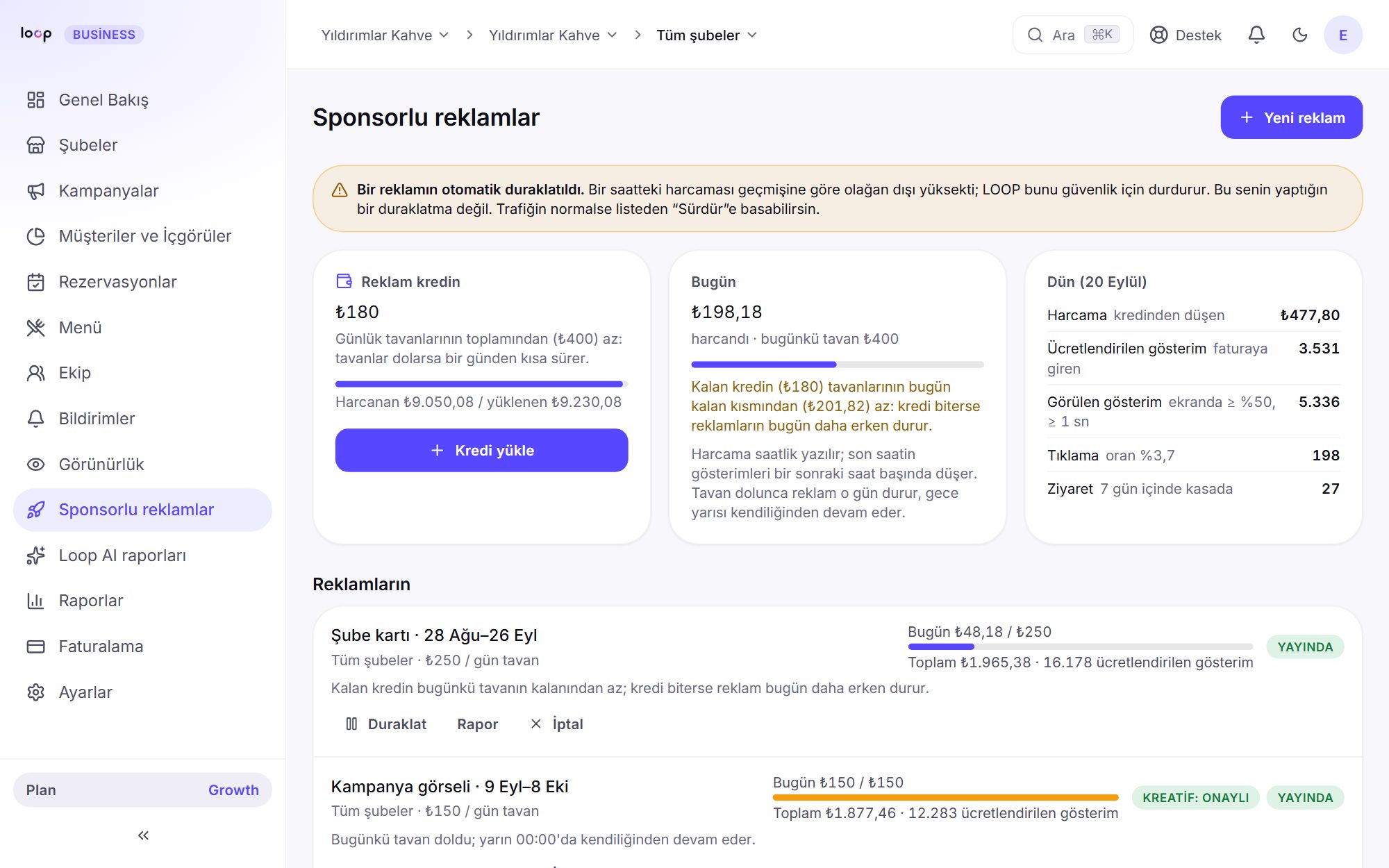Go to Faturalama page
The height and width of the screenshot is (868, 1389).
(x=142, y=646)
